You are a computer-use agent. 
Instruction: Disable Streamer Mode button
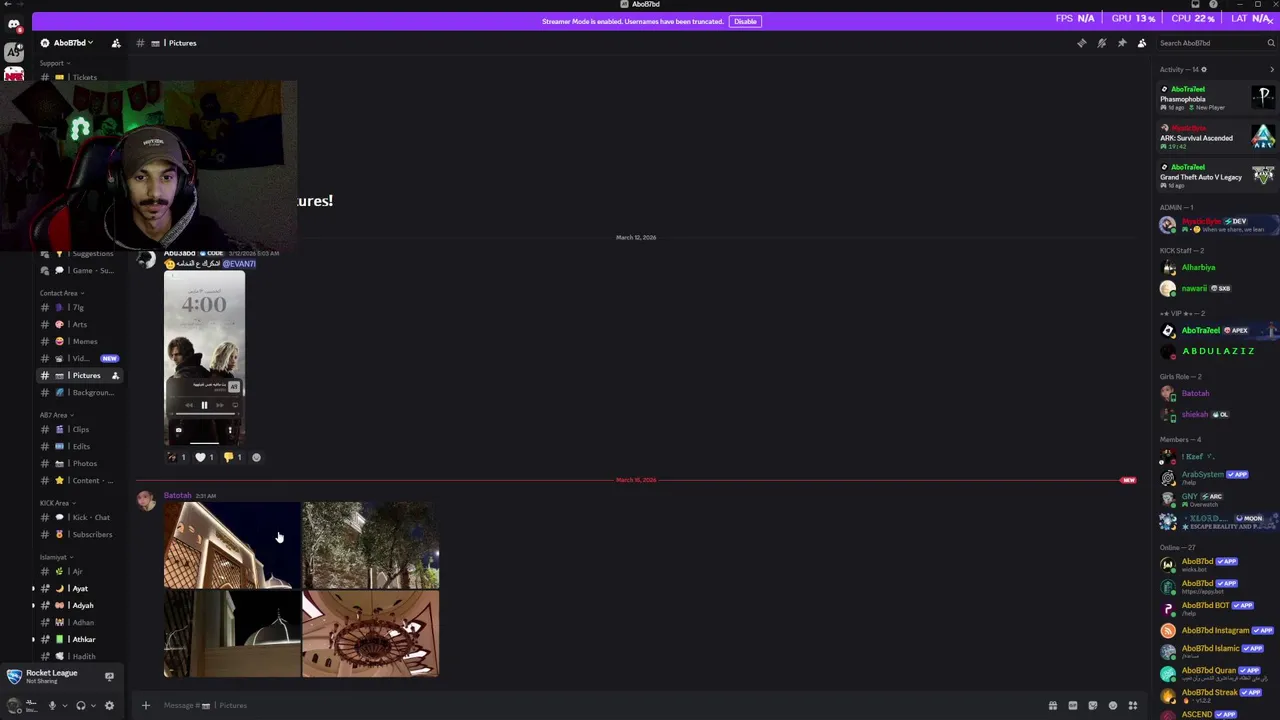click(x=745, y=21)
